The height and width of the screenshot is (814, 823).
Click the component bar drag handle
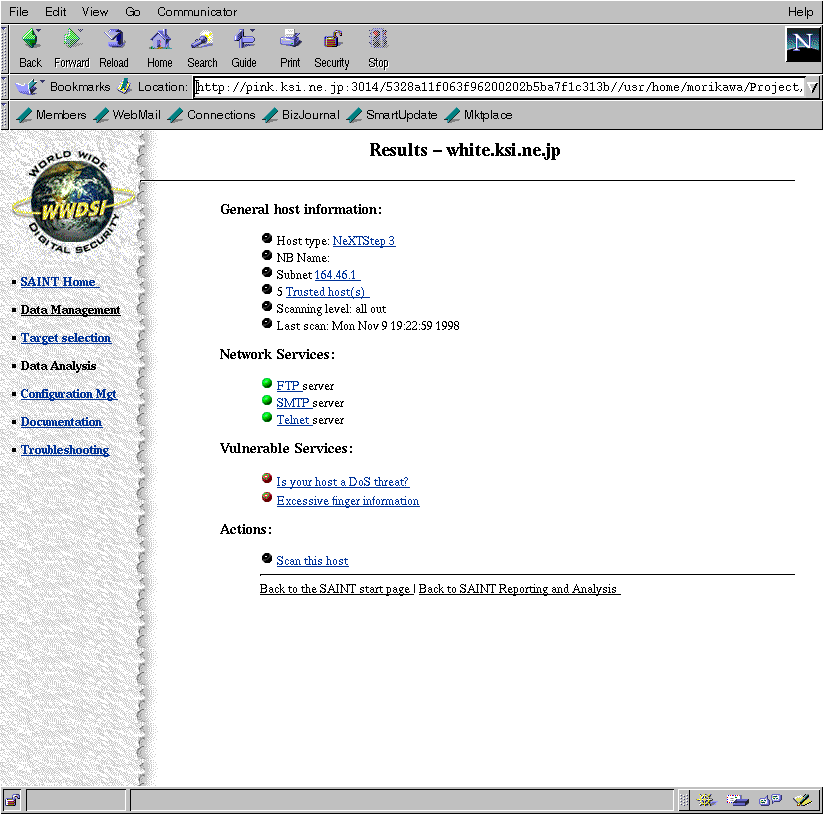(x=683, y=800)
